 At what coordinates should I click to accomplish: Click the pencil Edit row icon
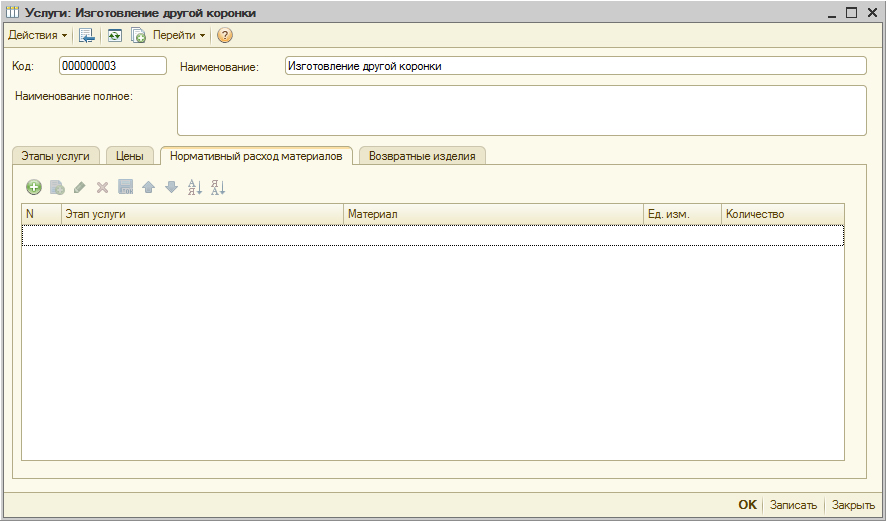(80, 187)
